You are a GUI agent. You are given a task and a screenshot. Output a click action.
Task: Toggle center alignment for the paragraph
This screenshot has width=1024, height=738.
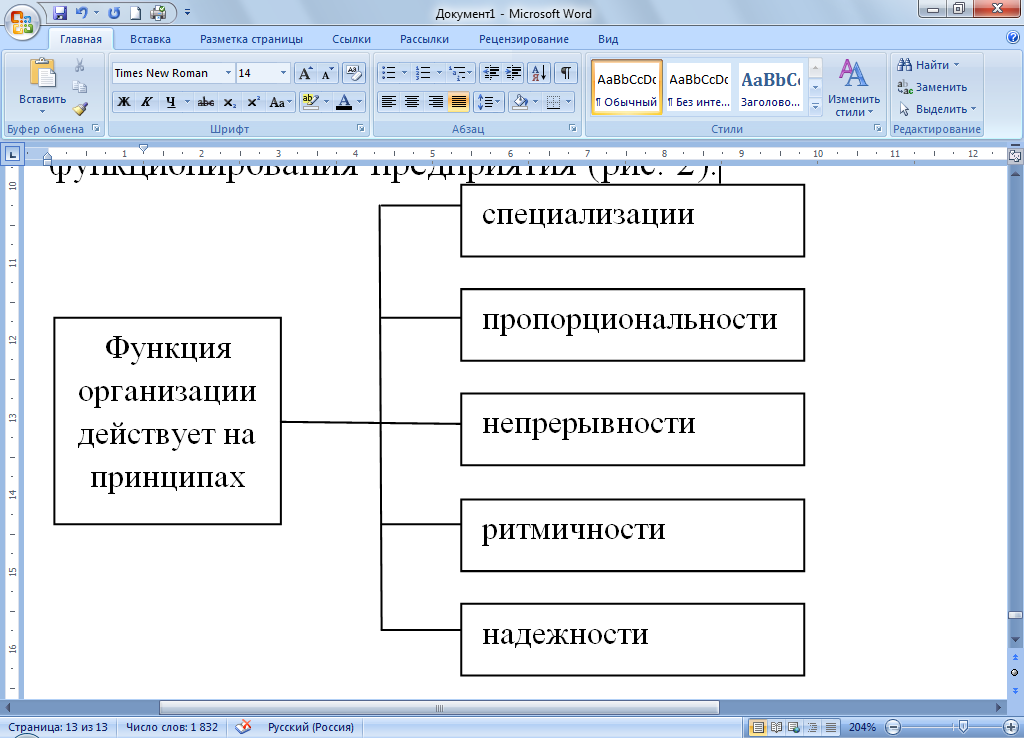point(412,102)
